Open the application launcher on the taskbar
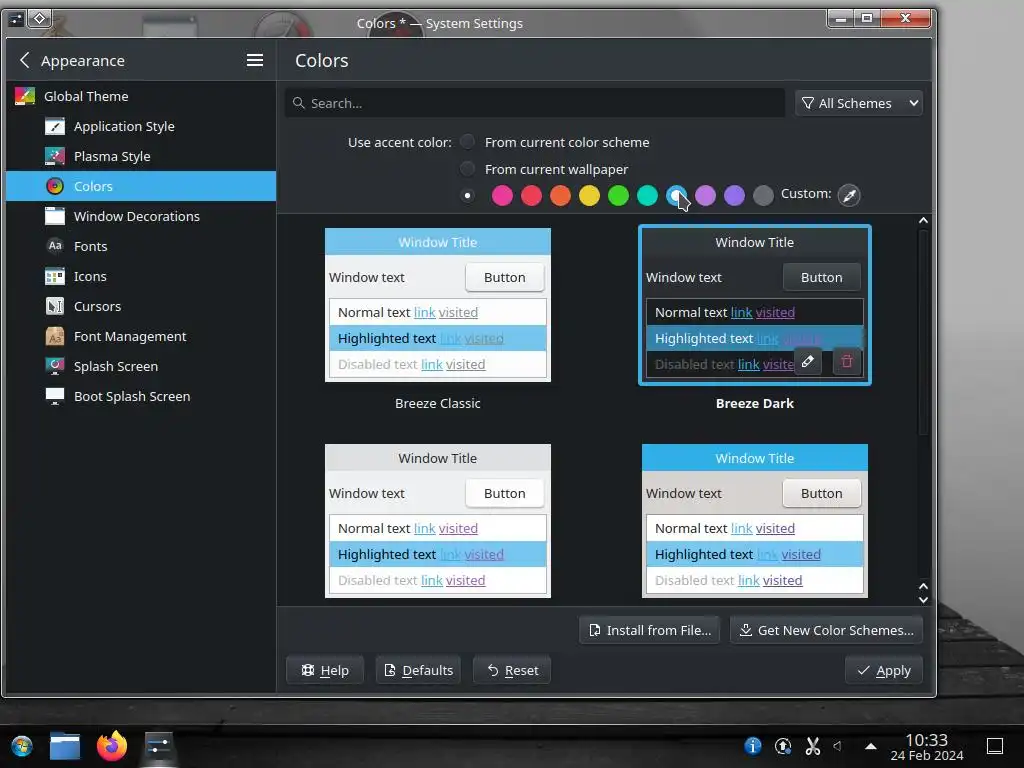Viewport: 1024px width, 768px height. [x=22, y=746]
